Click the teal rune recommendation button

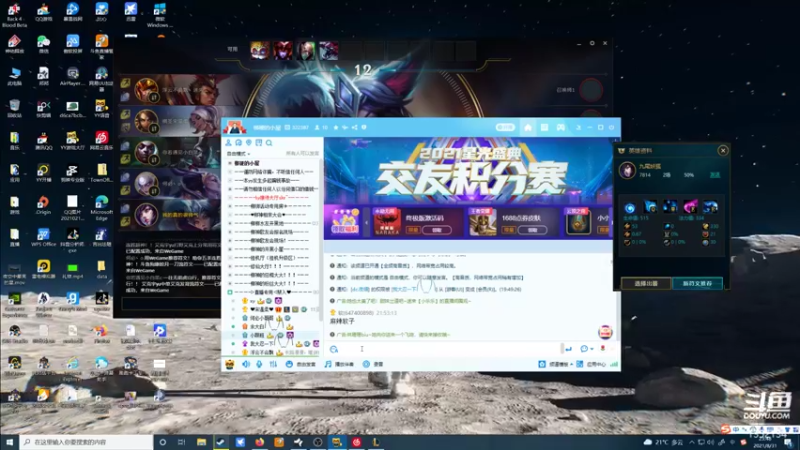(x=697, y=283)
